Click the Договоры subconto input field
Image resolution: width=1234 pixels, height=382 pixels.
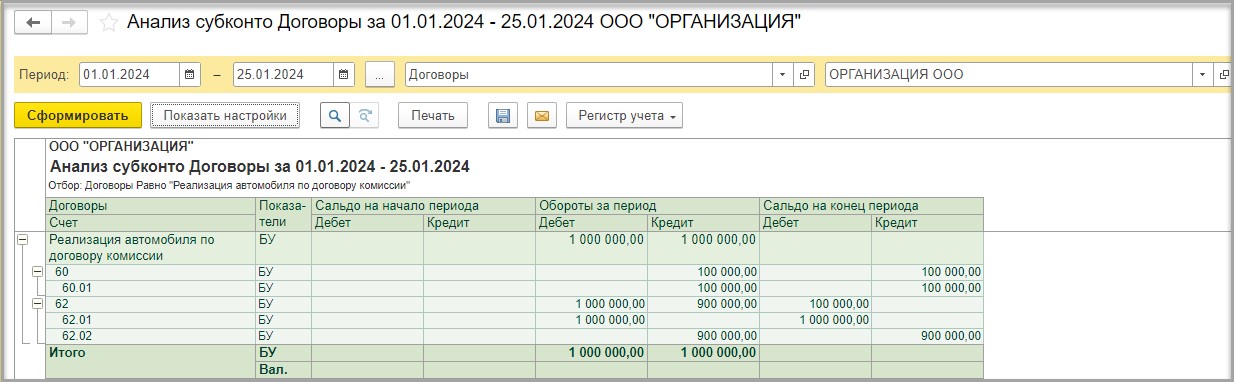pyautogui.click(x=588, y=74)
